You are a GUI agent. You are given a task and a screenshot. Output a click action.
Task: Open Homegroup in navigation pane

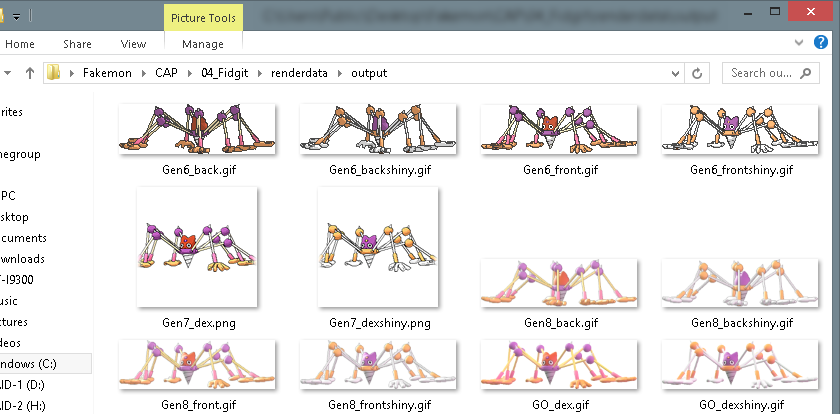coord(20,154)
